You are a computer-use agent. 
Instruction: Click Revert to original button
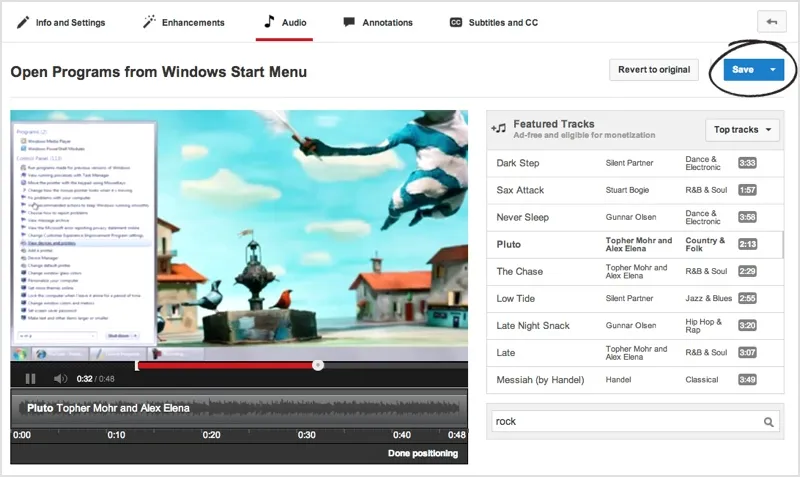654,69
